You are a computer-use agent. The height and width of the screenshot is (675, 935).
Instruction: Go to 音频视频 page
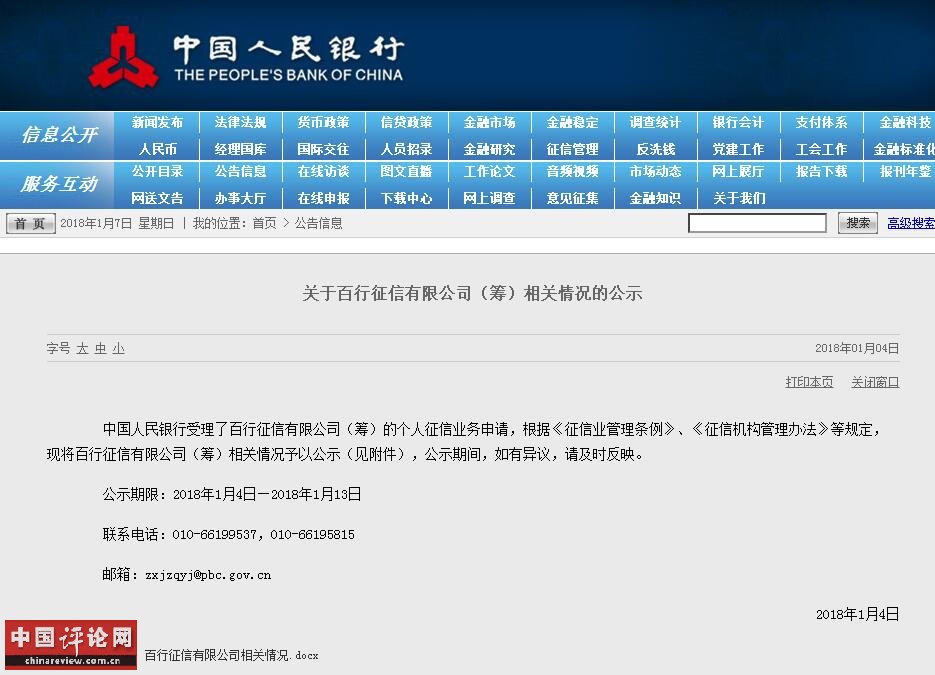(572, 171)
